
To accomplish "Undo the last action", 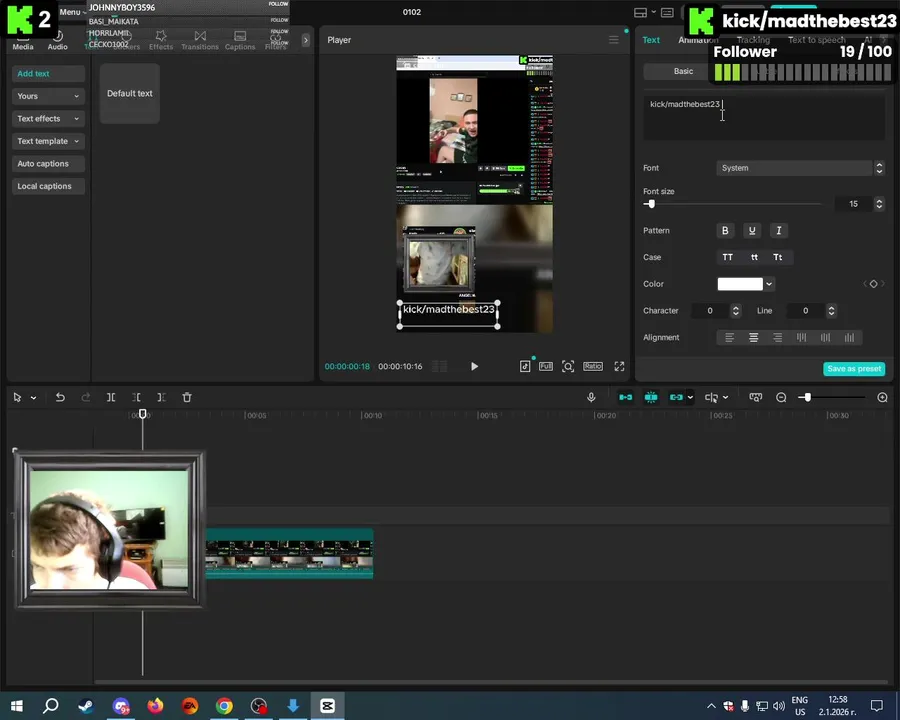I will 60,397.
